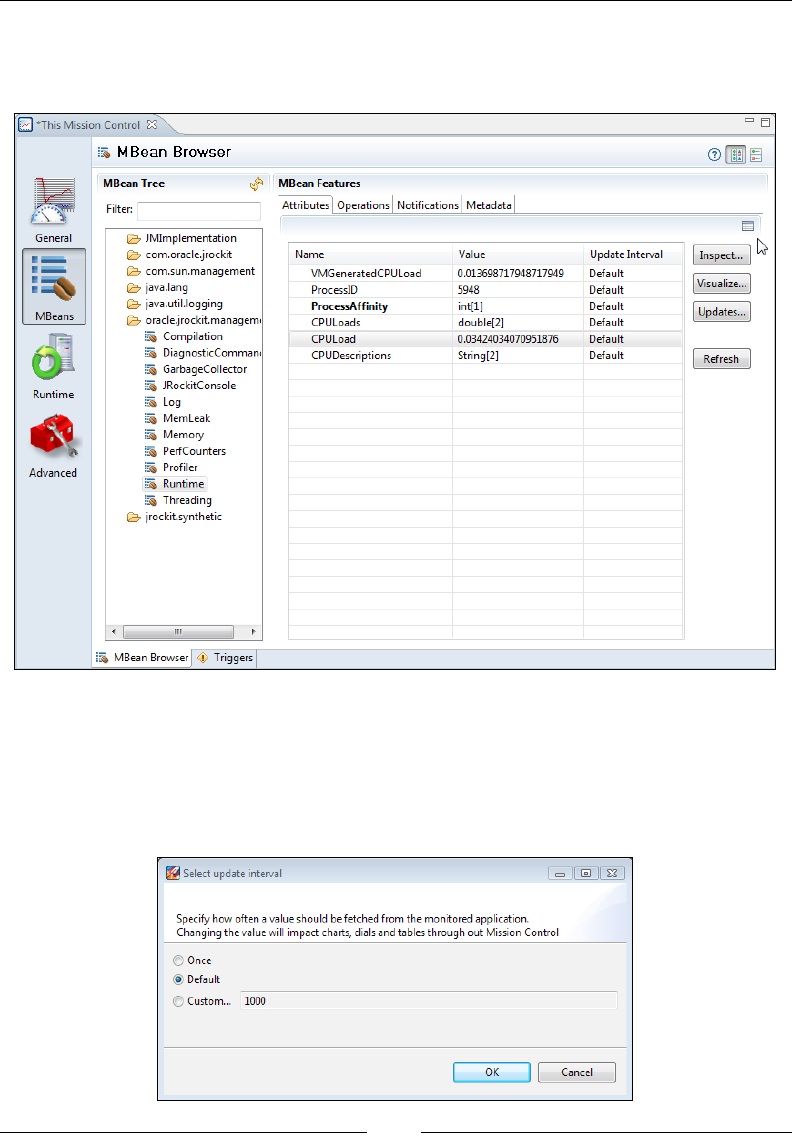Switch to the Attributes tab
Viewport: 792px width, 1142px height.
pyautogui.click(x=305, y=205)
